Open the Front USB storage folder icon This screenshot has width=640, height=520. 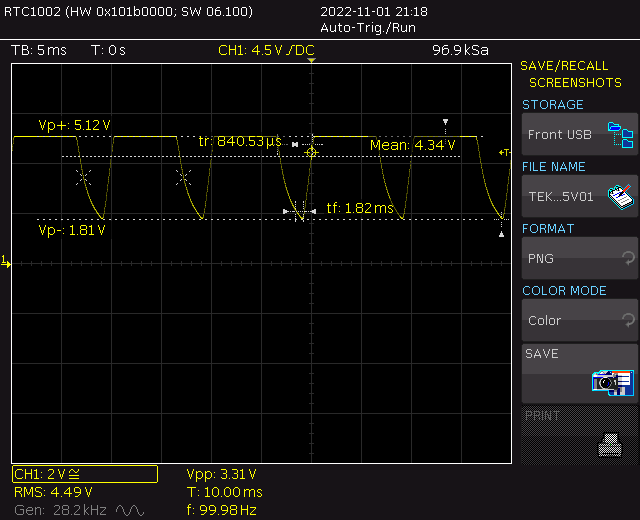click(x=621, y=134)
